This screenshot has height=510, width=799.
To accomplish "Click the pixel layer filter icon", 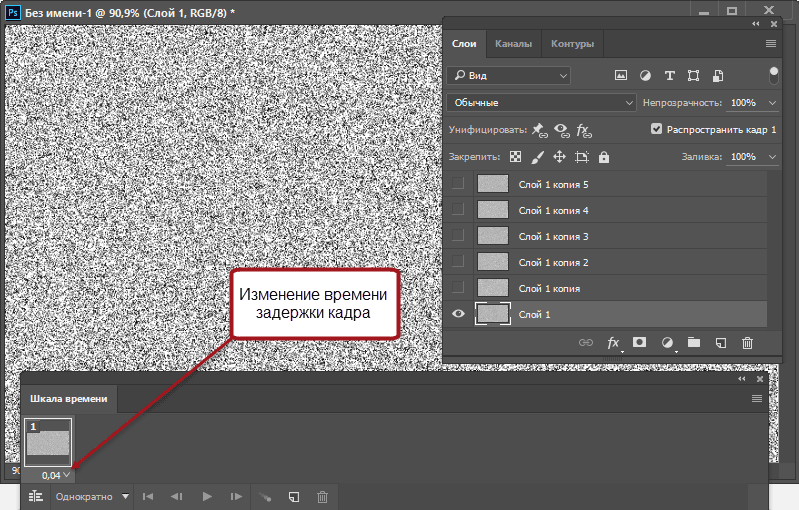I will tap(620, 75).
